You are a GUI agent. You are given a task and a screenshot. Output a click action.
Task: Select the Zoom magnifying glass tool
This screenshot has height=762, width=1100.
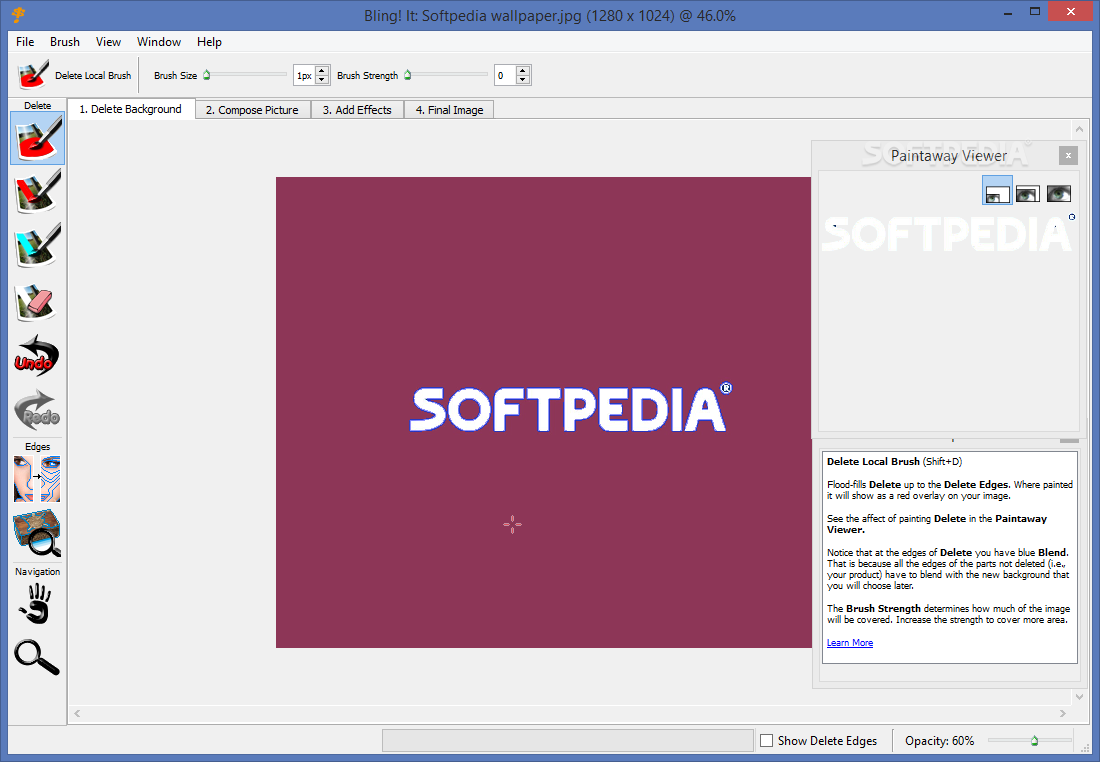click(x=36, y=657)
